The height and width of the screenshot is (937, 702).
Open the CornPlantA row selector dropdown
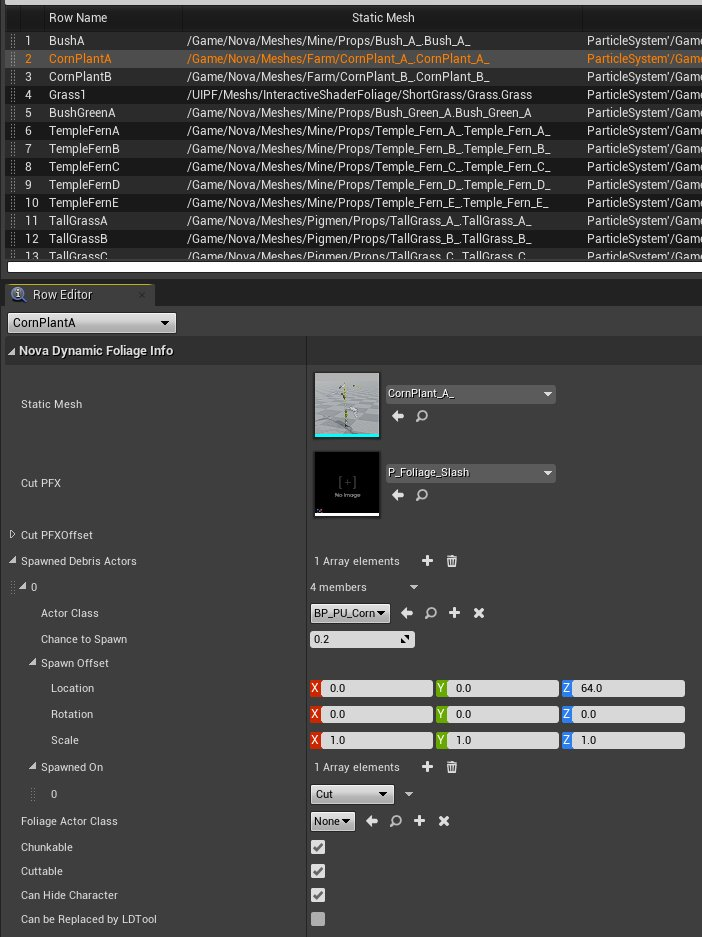coord(92,323)
